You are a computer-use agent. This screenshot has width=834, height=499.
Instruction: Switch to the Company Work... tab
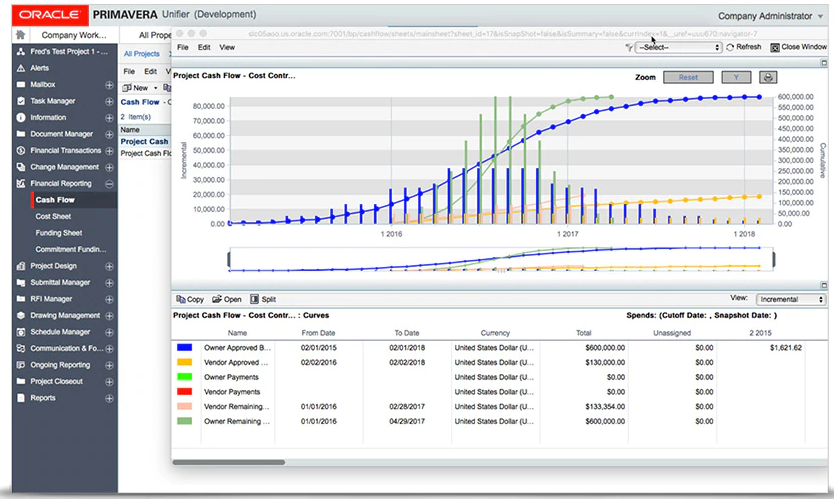tap(74, 35)
